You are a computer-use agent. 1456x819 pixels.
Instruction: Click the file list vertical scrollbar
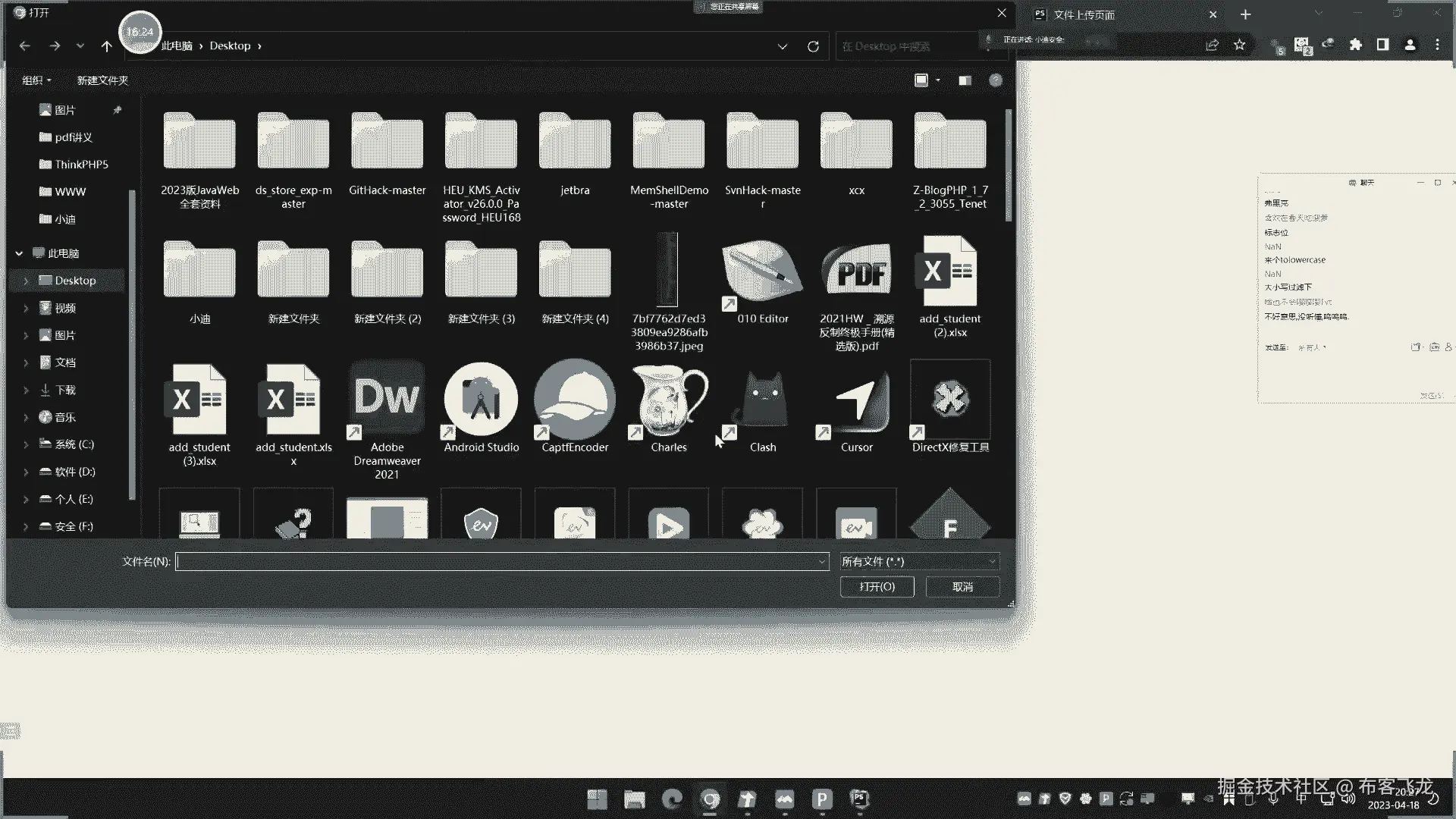pyautogui.click(x=1008, y=167)
